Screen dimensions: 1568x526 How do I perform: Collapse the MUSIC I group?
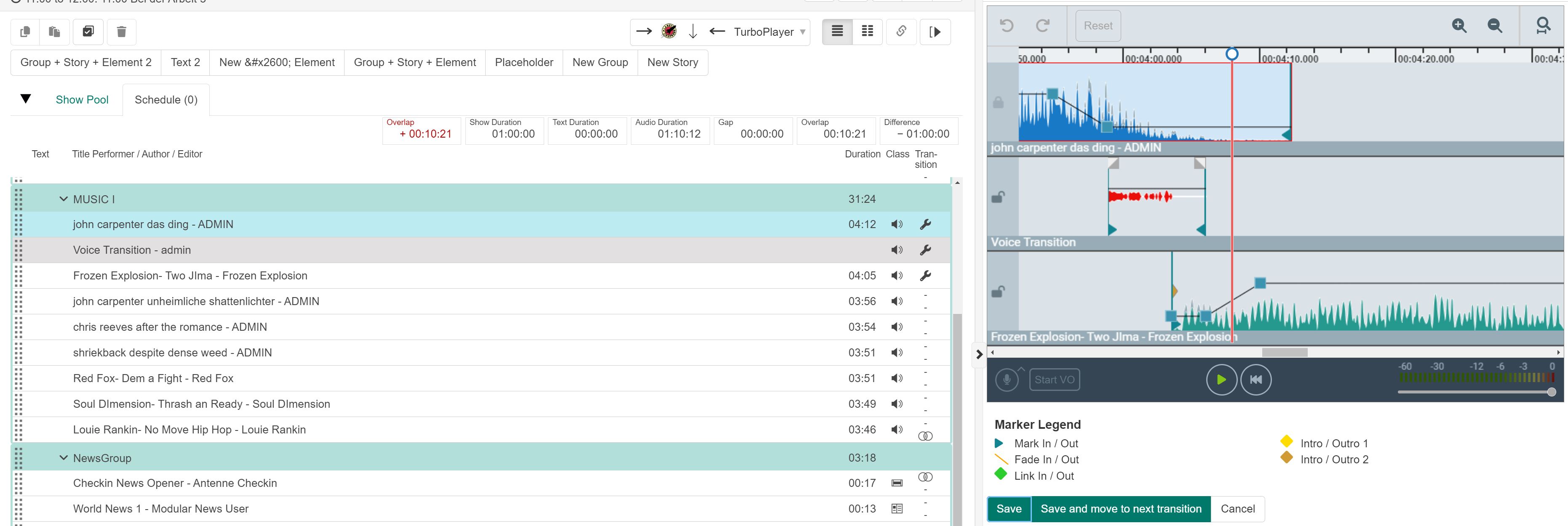63,199
